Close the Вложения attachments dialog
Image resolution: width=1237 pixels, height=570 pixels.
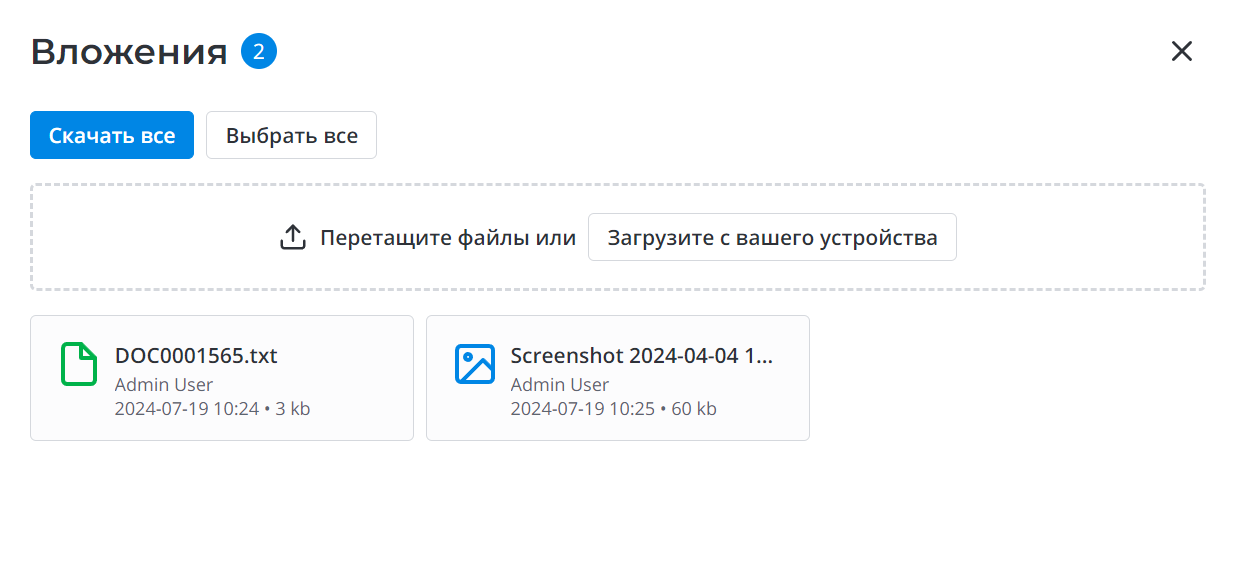point(1182,52)
